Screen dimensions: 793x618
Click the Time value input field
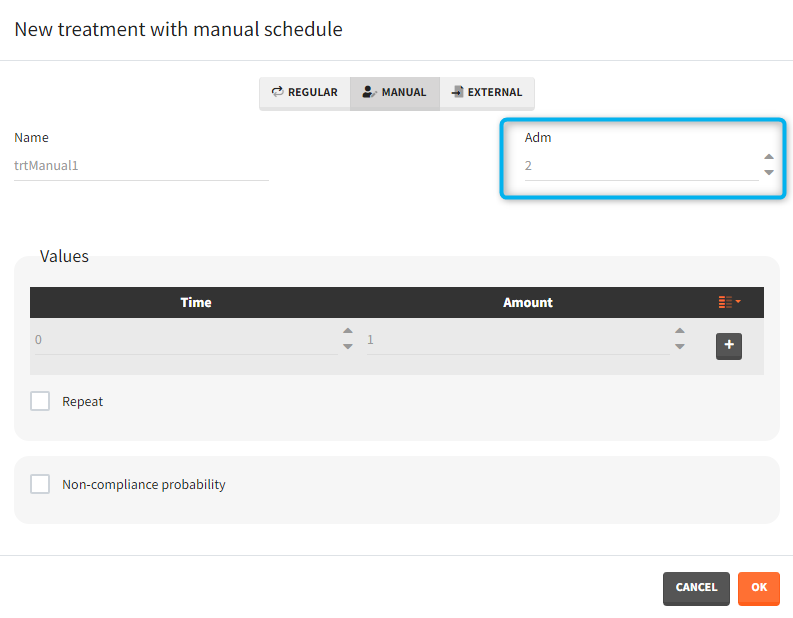coord(185,340)
